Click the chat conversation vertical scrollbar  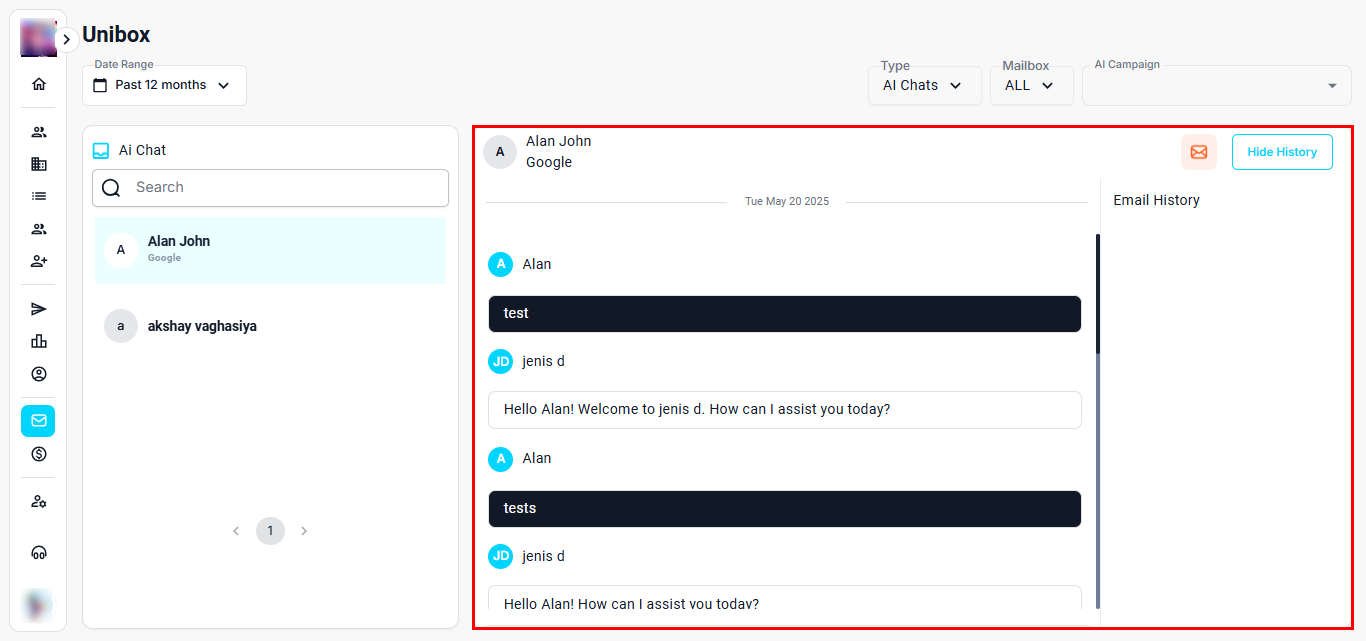click(x=1098, y=420)
